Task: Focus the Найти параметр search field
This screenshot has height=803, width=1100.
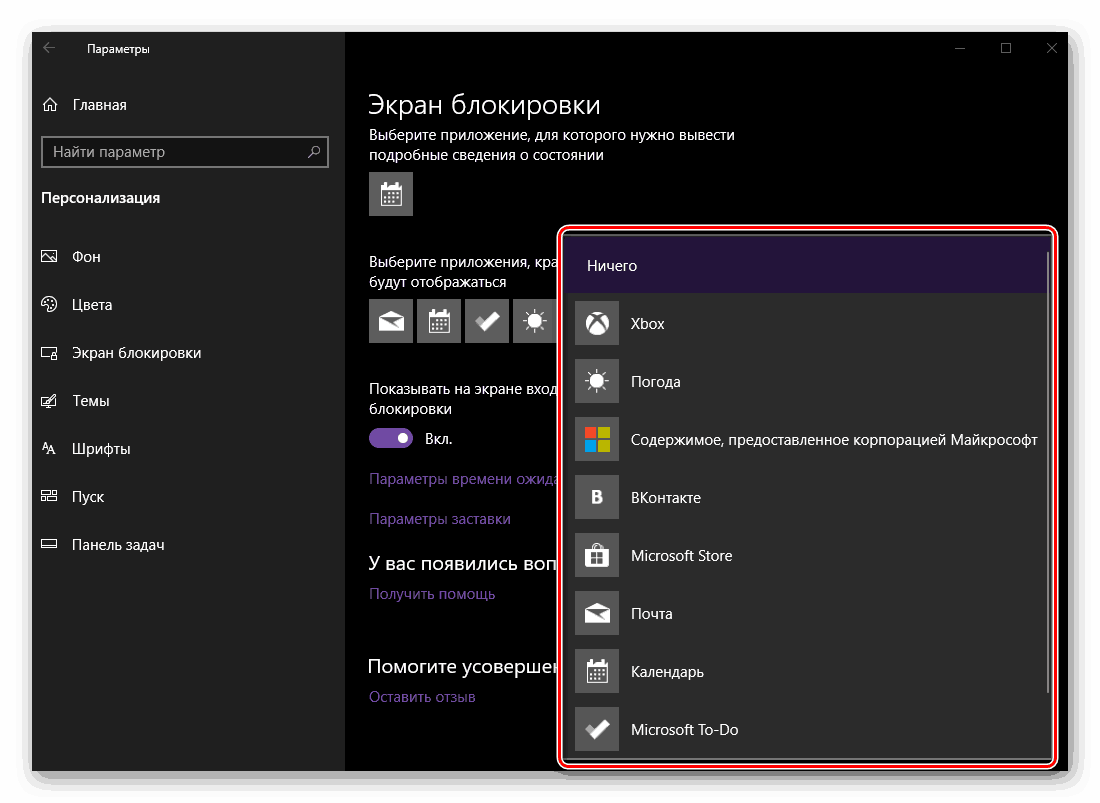Action: click(185, 151)
